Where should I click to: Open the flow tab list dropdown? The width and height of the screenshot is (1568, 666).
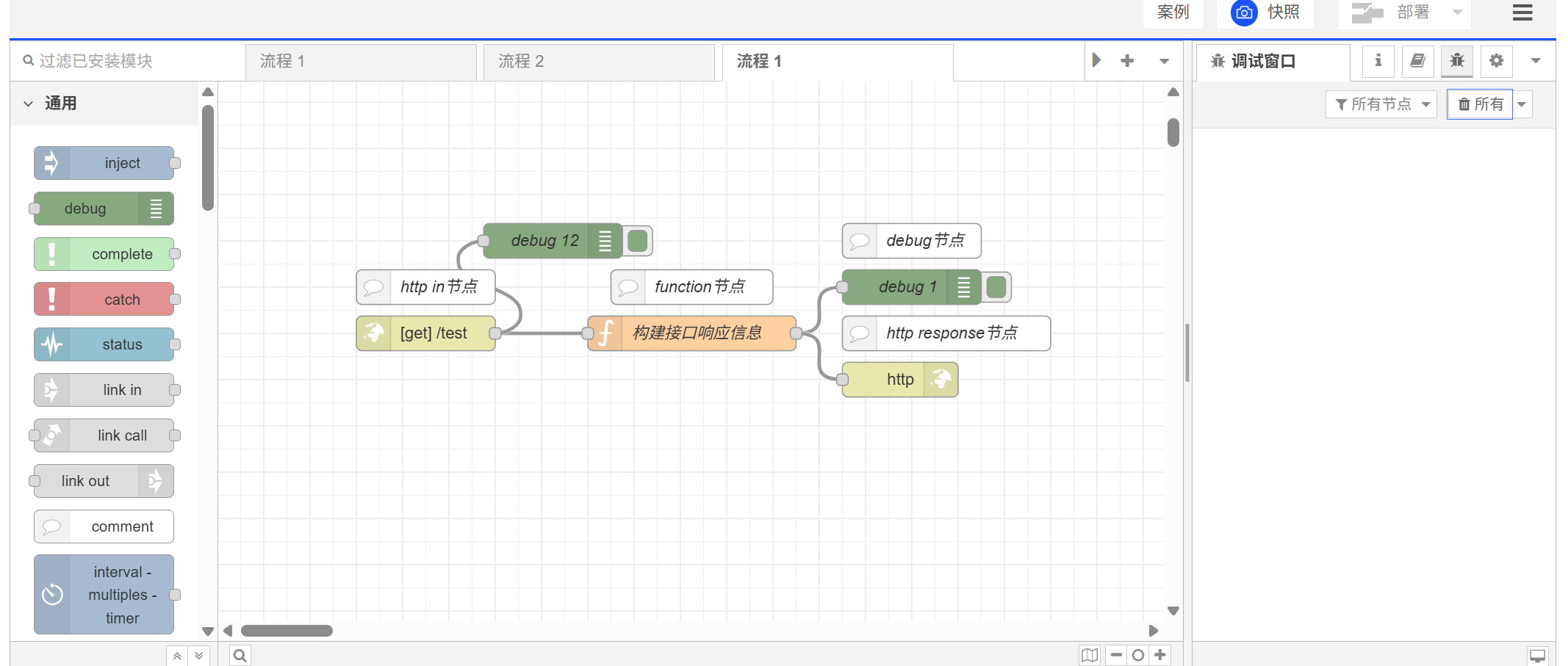click(1165, 61)
